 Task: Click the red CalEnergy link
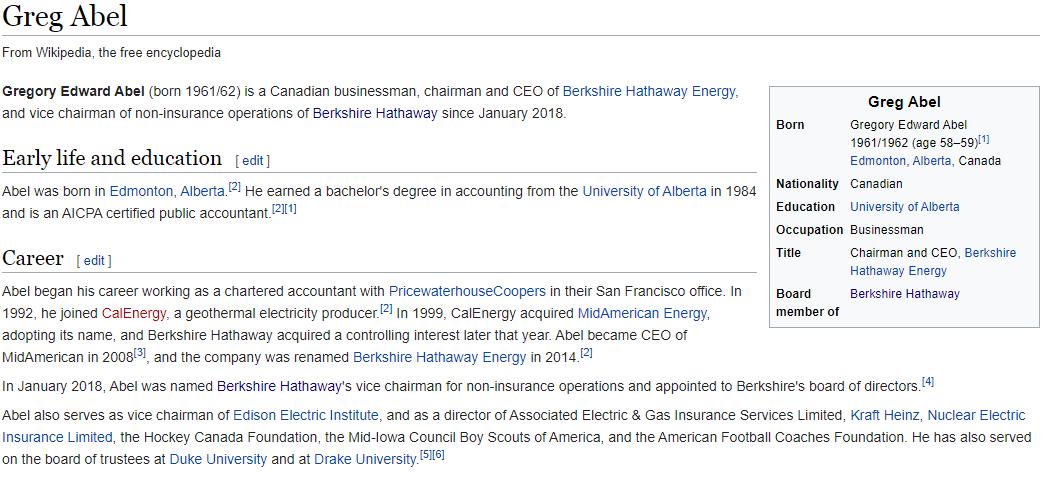[x=134, y=312]
